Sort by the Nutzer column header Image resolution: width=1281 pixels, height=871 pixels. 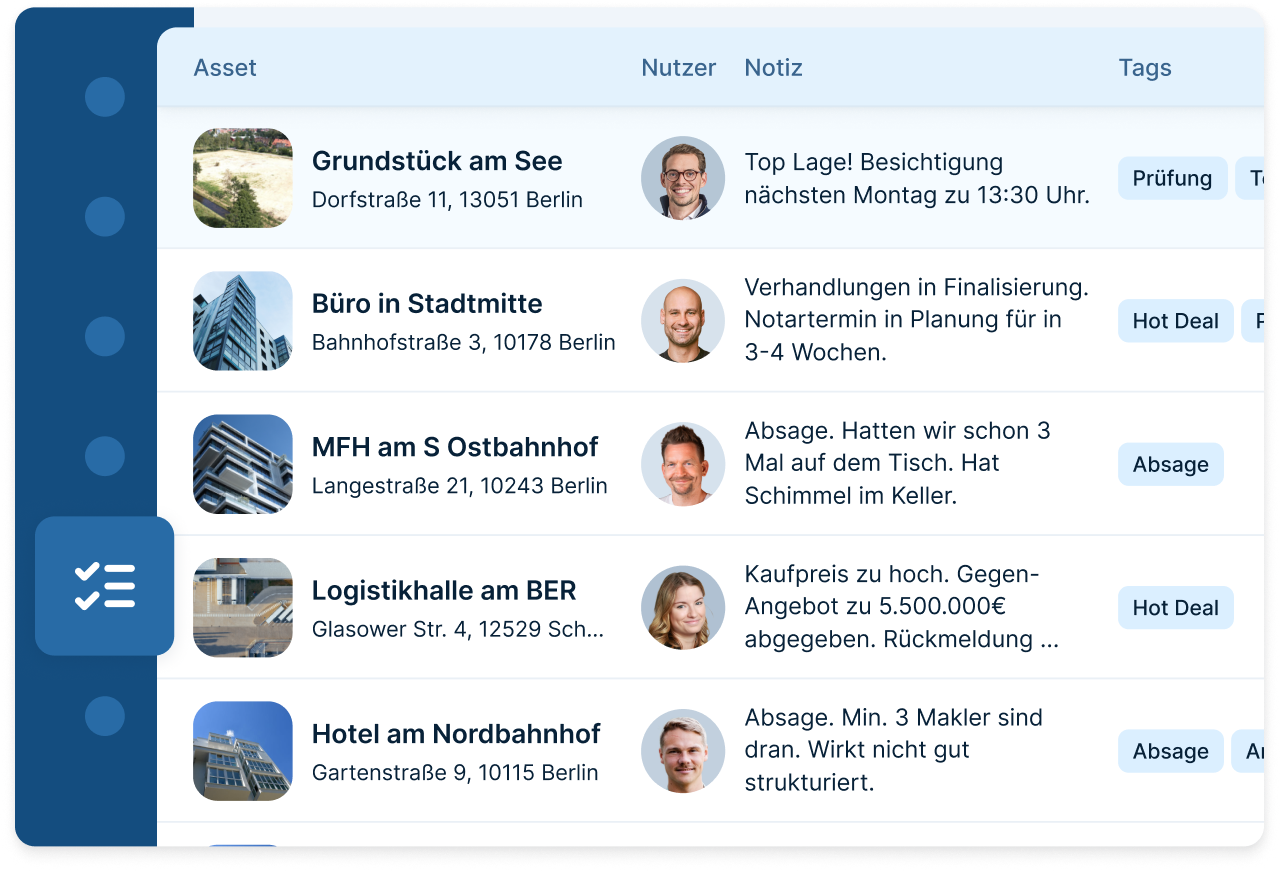pos(679,68)
